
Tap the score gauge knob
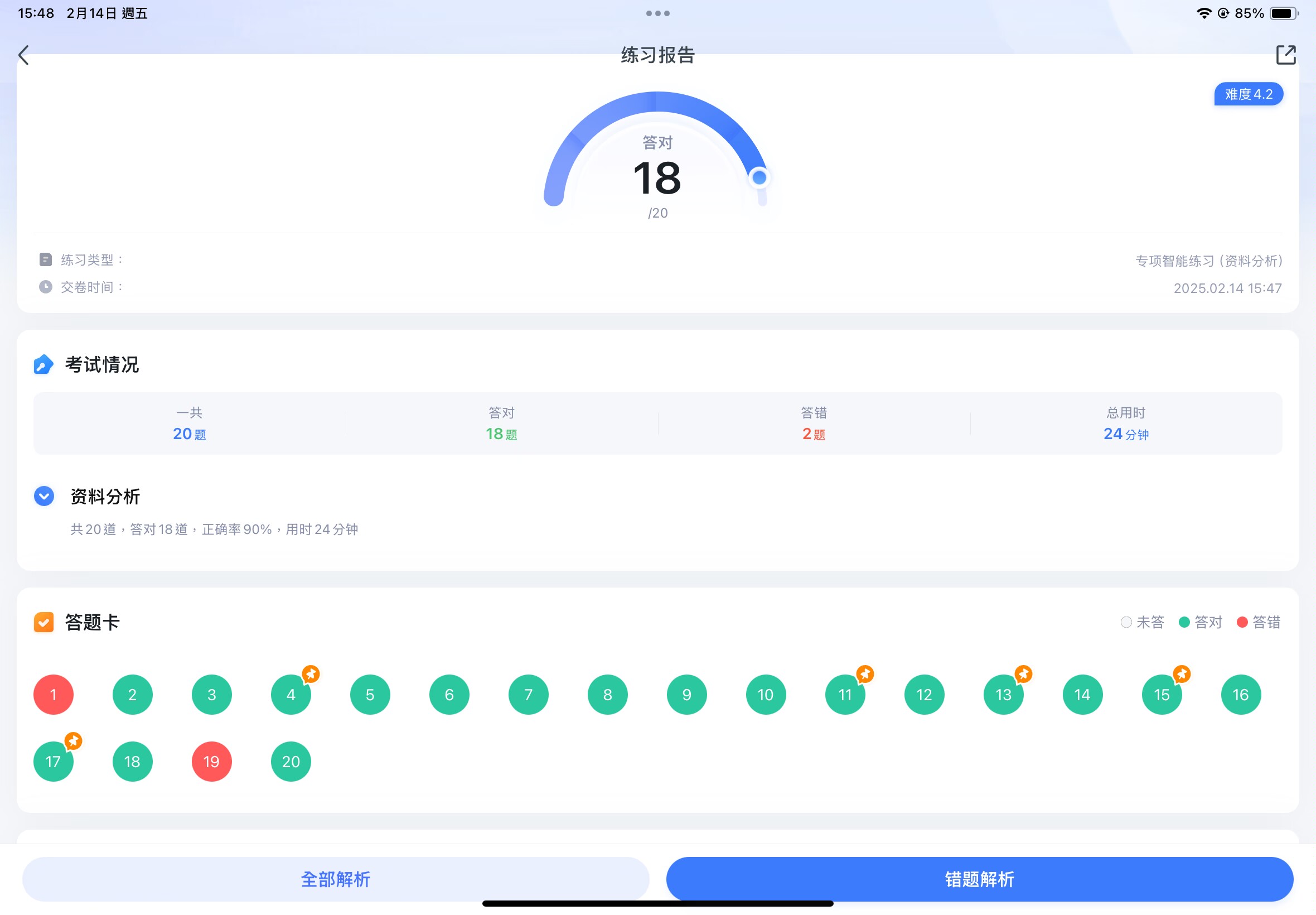[759, 178]
